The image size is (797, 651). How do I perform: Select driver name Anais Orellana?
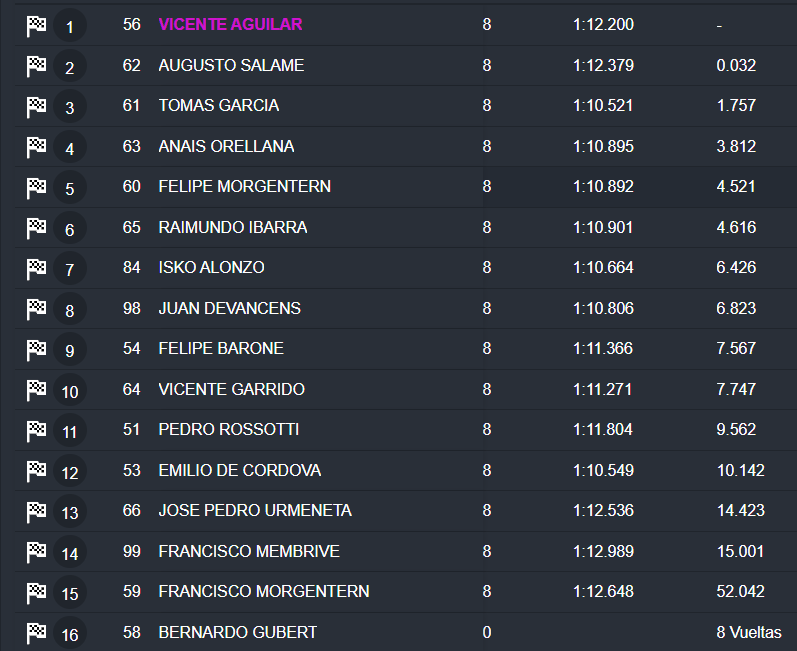(226, 146)
